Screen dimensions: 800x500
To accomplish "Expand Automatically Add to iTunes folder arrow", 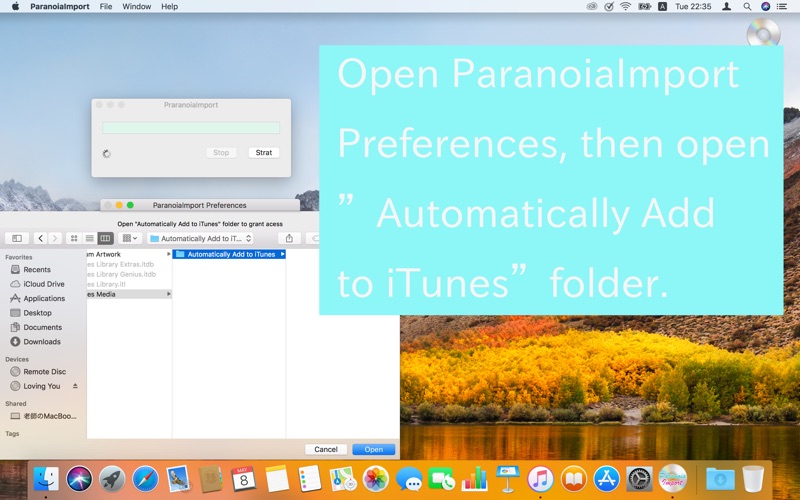I will click(282, 254).
